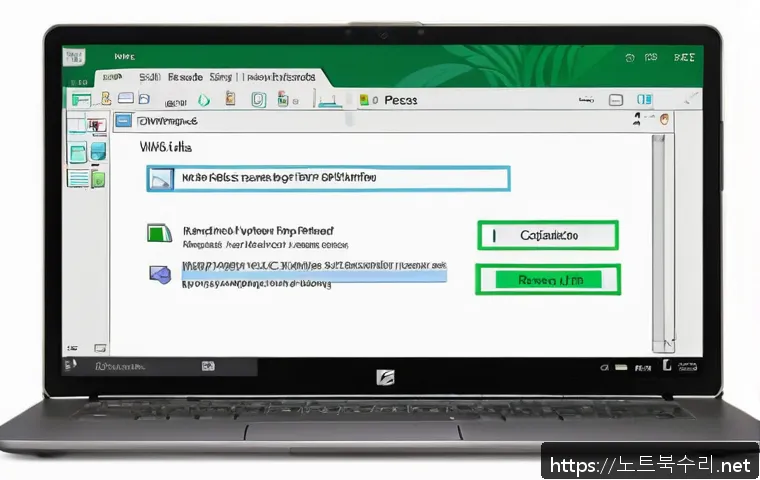Click the white green-outlined Cojiarkioo button
Screen dimensions: 760x480
(x=547, y=236)
